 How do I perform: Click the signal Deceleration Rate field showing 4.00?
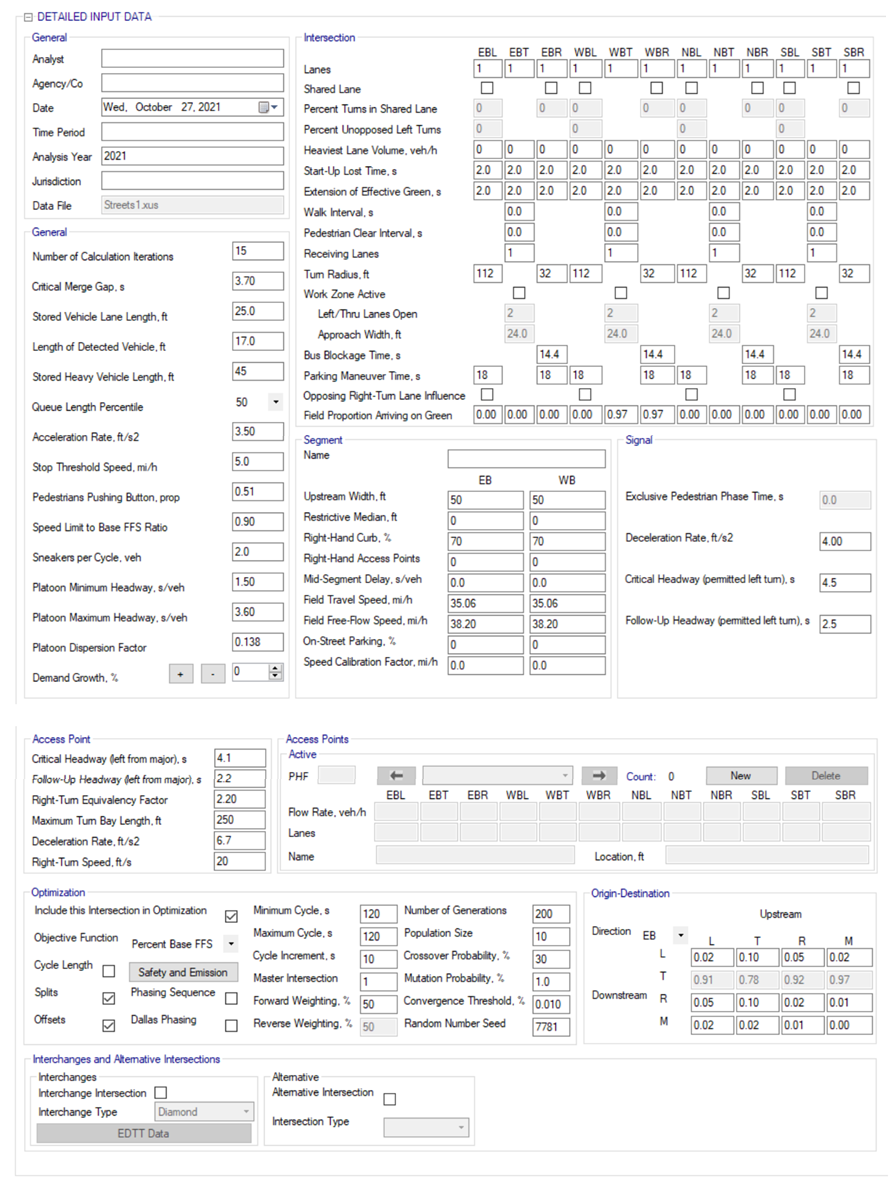coord(845,542)
